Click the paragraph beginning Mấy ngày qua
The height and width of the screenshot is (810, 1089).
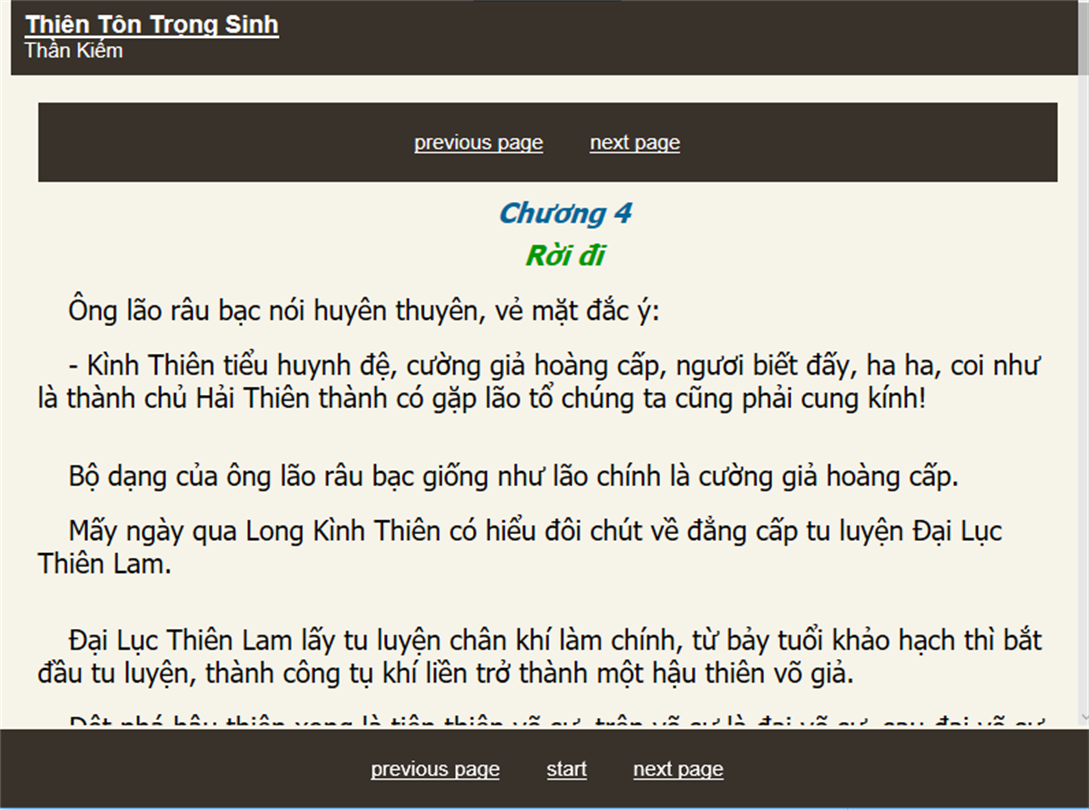pyautogui.click(x=520, y=546)
